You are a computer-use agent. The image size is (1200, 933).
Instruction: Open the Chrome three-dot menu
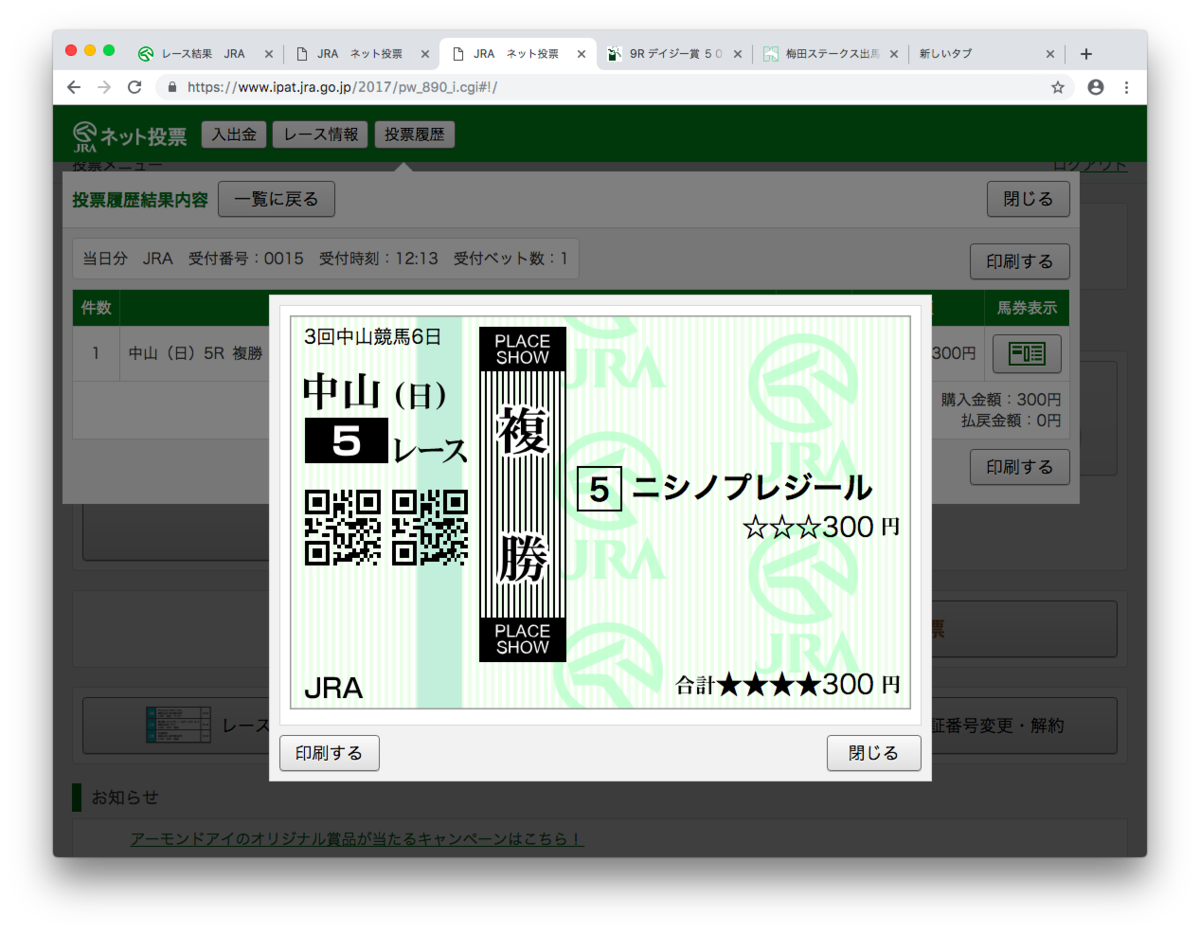pyautogui.click(x=1127, y=87)
